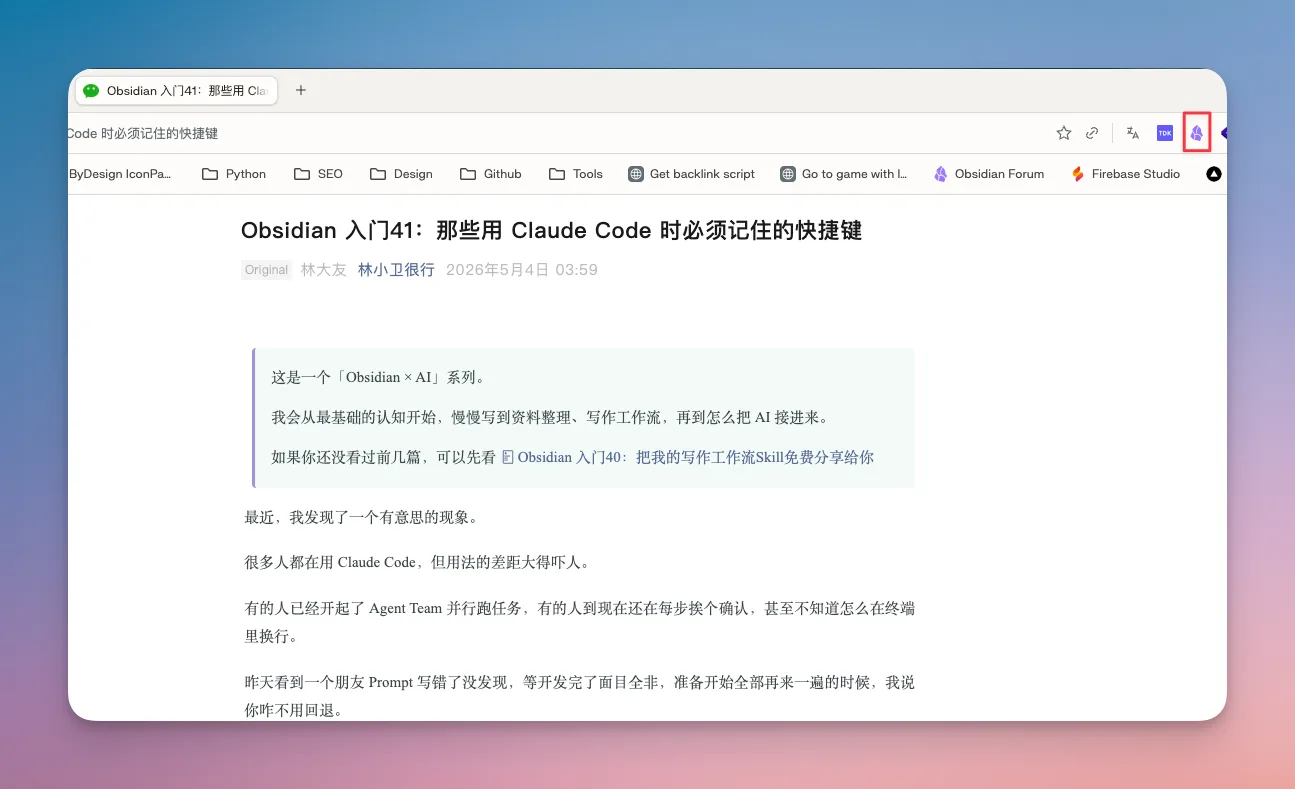
Task: Open the Obsidian Forum bookmark
Action: 989,174
